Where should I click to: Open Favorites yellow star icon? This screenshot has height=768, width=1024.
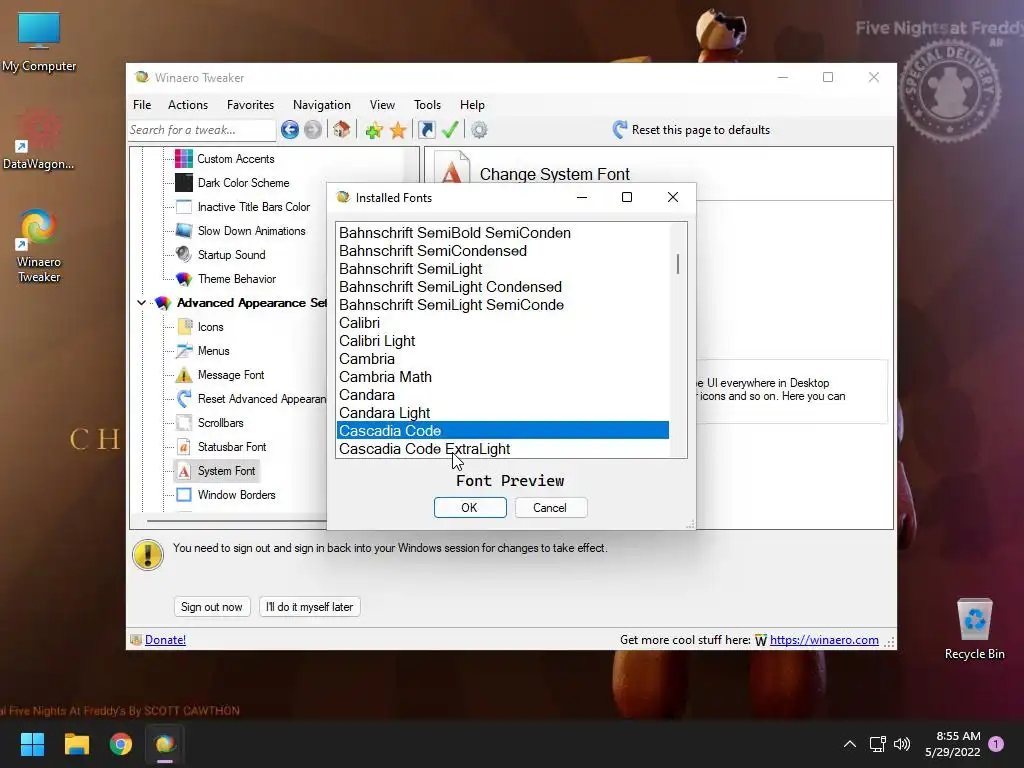398,130
